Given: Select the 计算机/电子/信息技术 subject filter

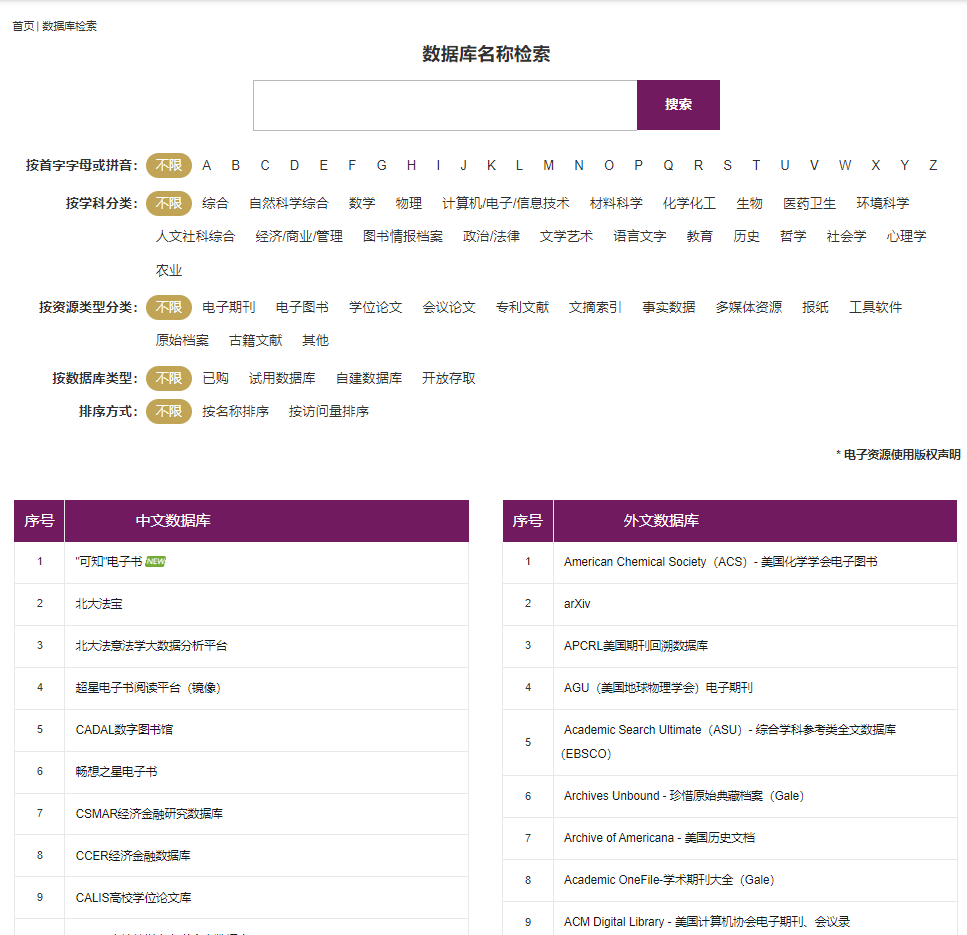Looking at the screenshot, I should [x=505, y=203].
